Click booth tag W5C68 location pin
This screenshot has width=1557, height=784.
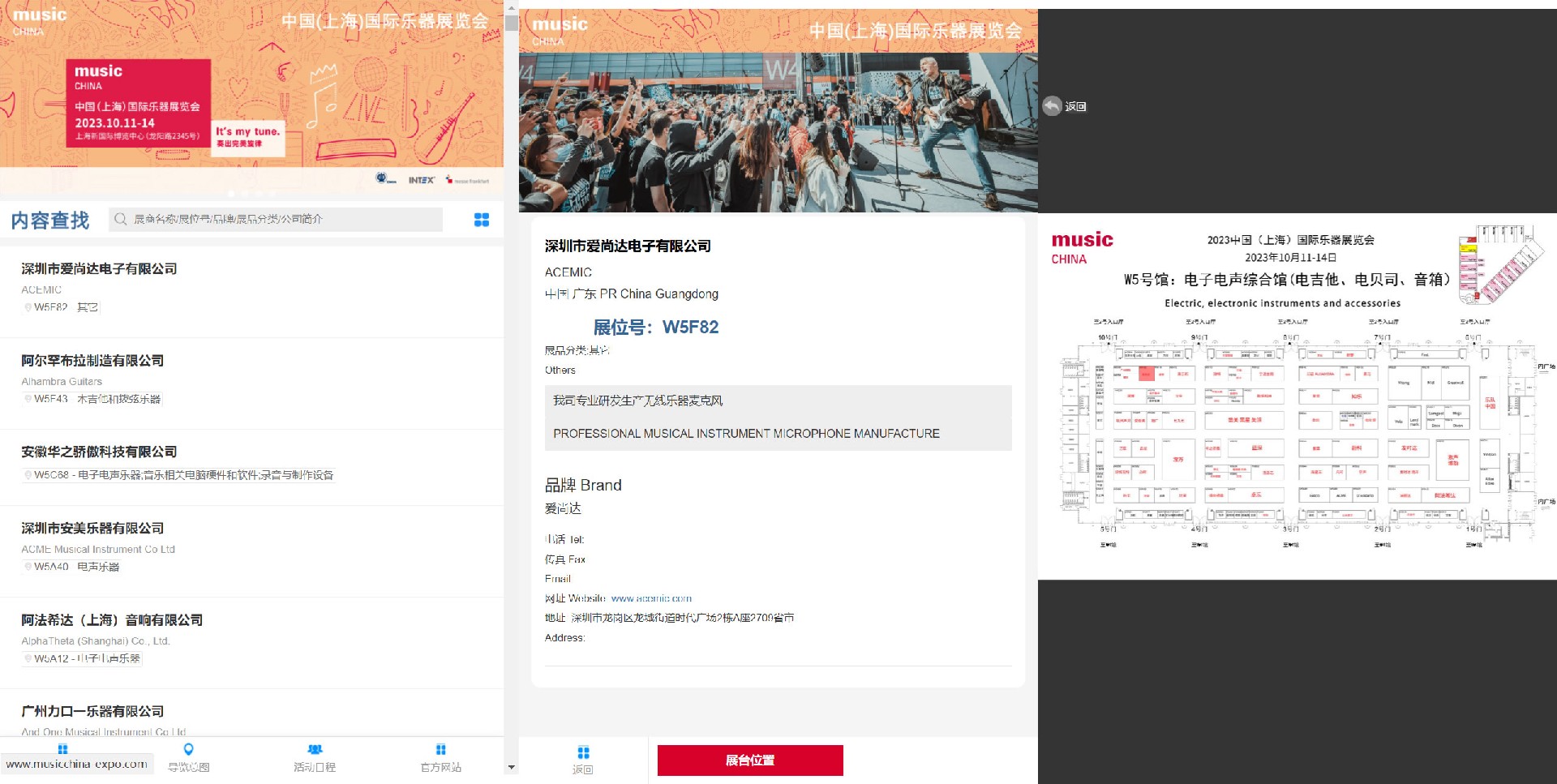[x=28, y=475]
